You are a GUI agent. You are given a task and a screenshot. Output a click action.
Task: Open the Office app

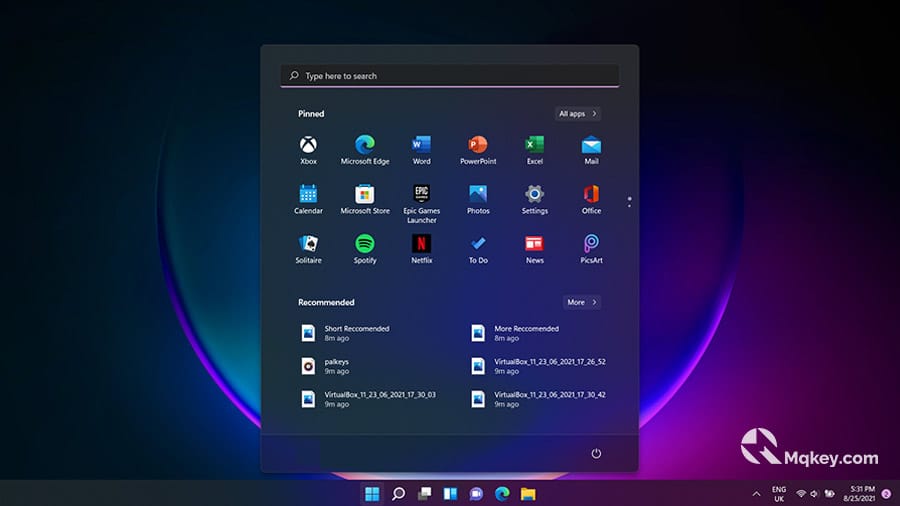tap(591, 200)
